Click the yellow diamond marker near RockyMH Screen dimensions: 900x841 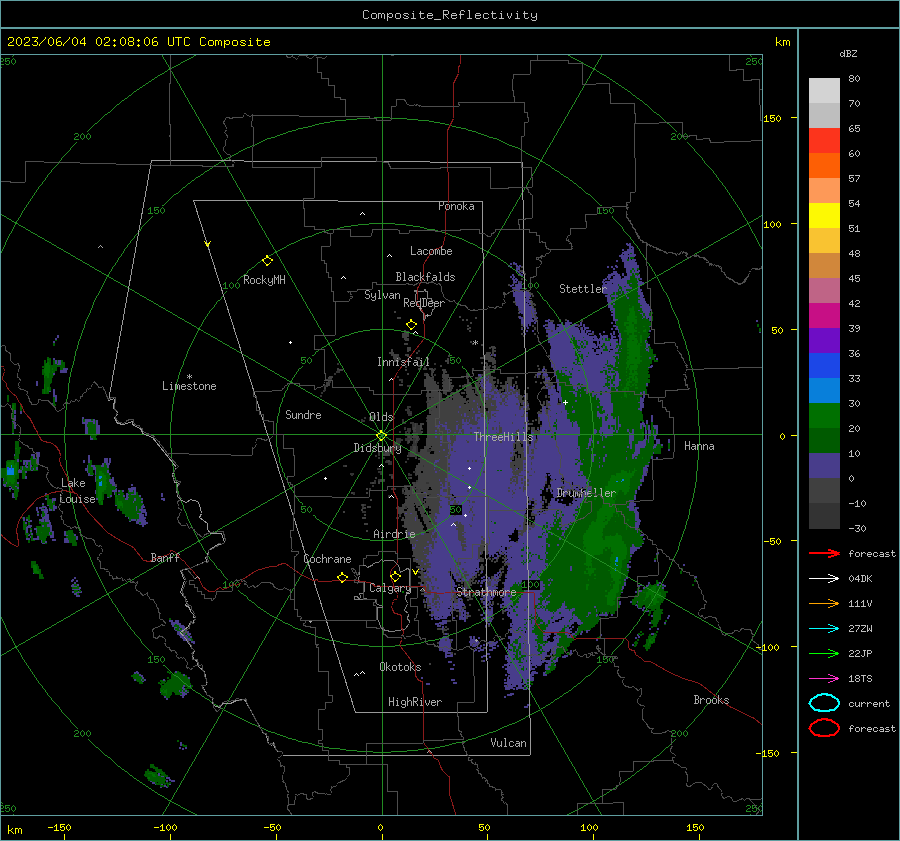[267, 261]
